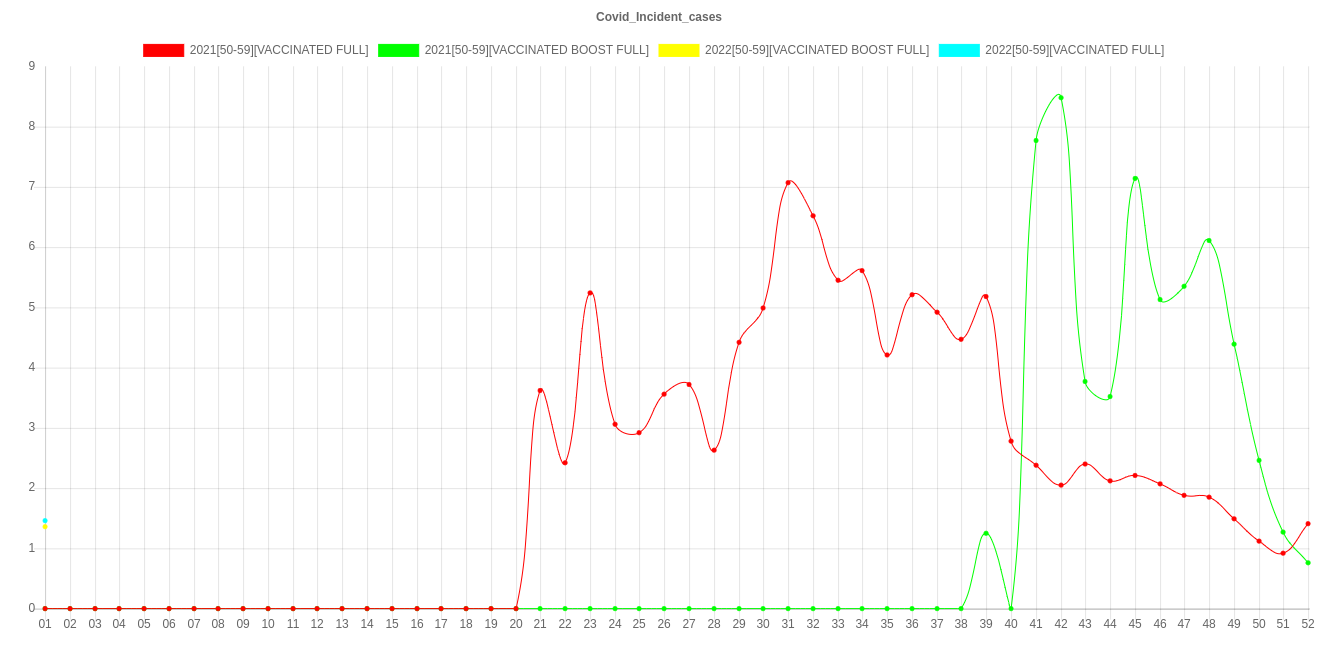Click the yellow 2022 VACCINATED BOOST FULL swatch
This screenshot has height=659, width=1318.
[x=679, y=50]
